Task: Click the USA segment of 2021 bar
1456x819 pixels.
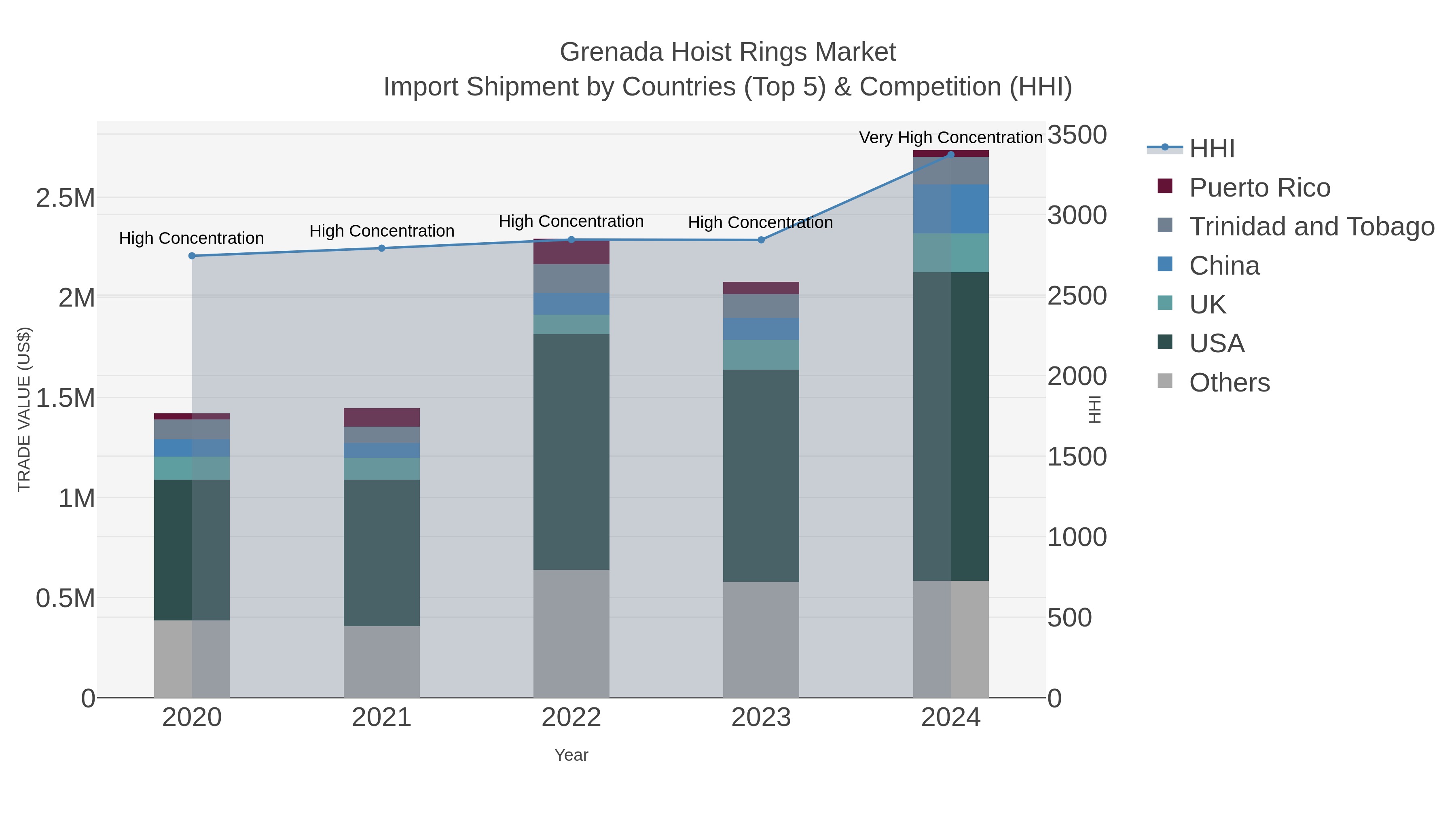Action: (381, 553)
